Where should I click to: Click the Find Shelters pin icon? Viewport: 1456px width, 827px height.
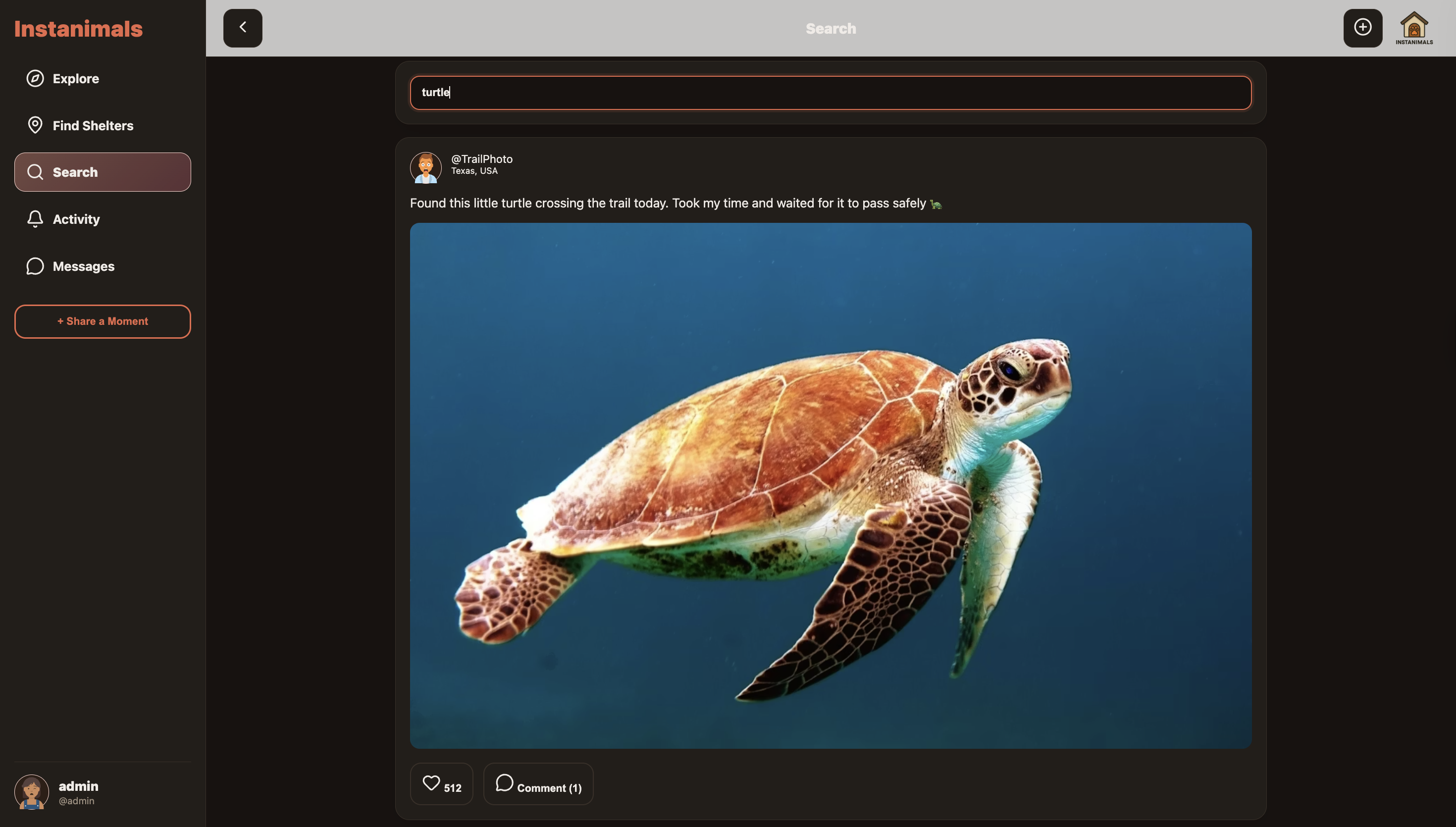click(35, 125)
